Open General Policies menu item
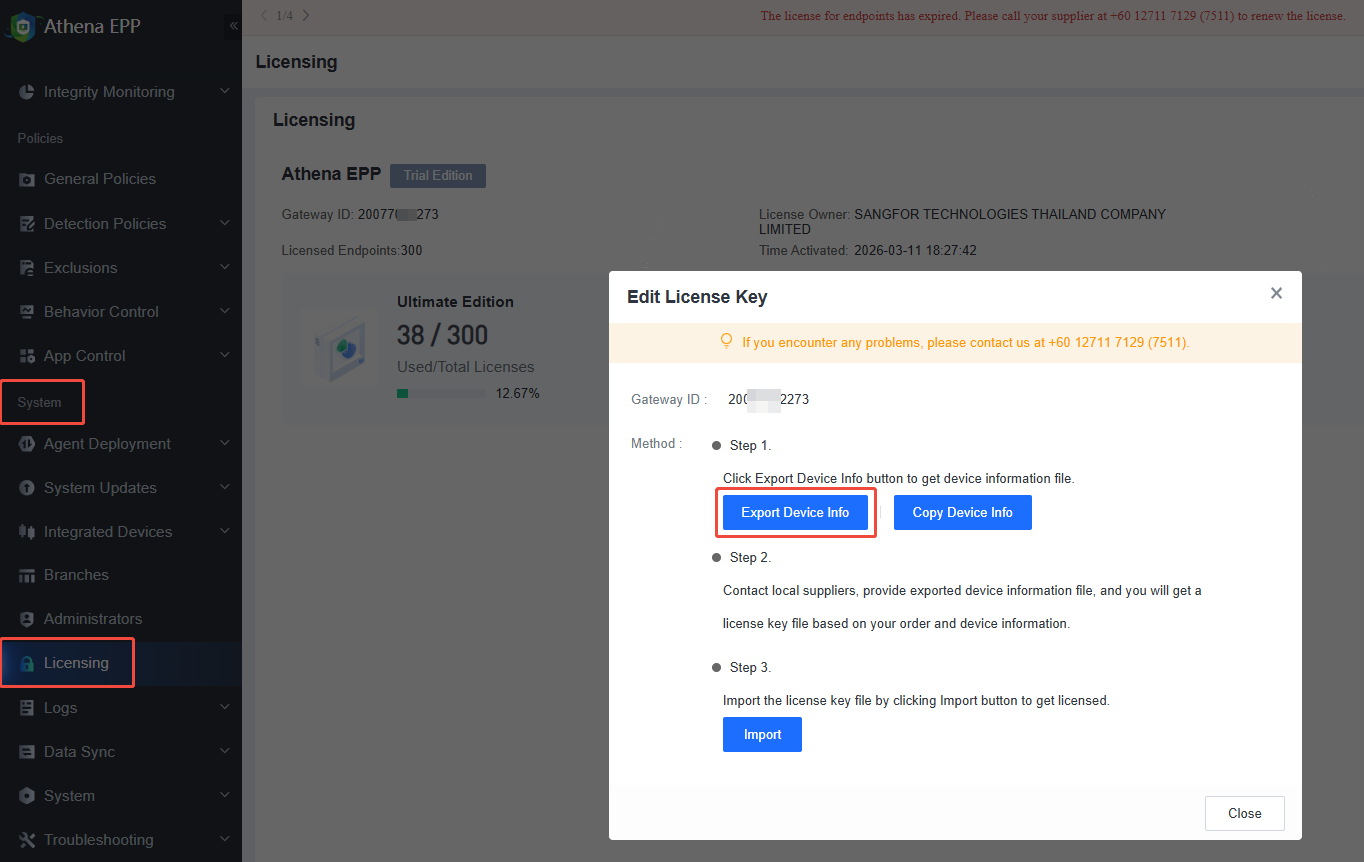Viewport: 1364px width, 862px height. tap(121, 179)
